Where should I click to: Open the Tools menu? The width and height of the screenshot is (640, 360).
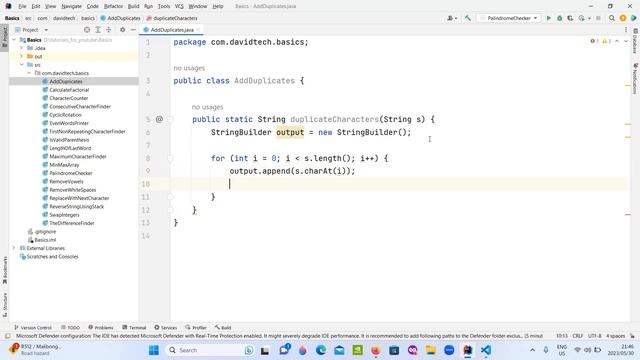164,6
